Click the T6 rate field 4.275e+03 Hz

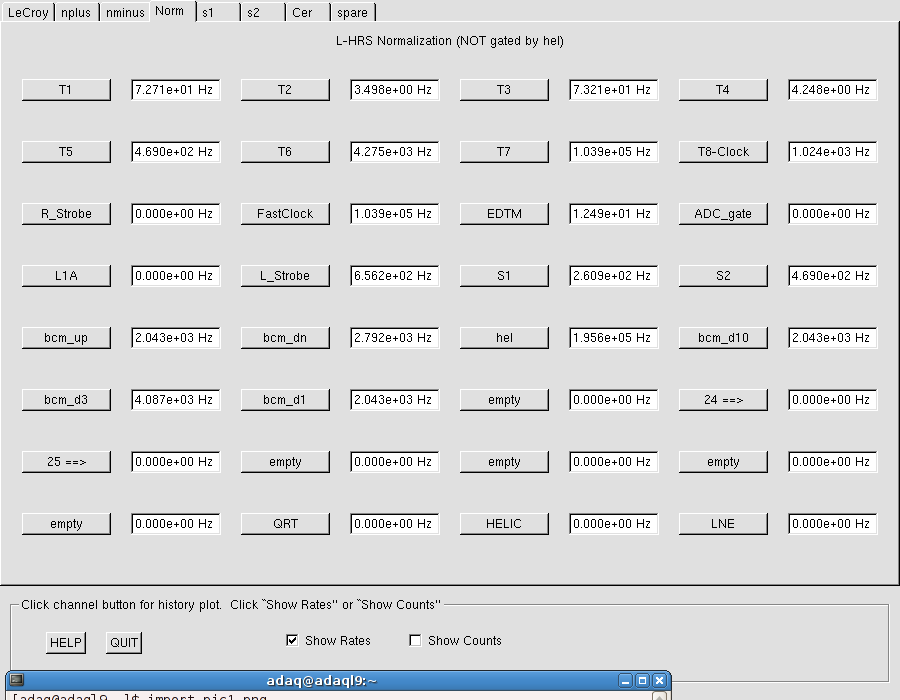click(x=395, y=152)
